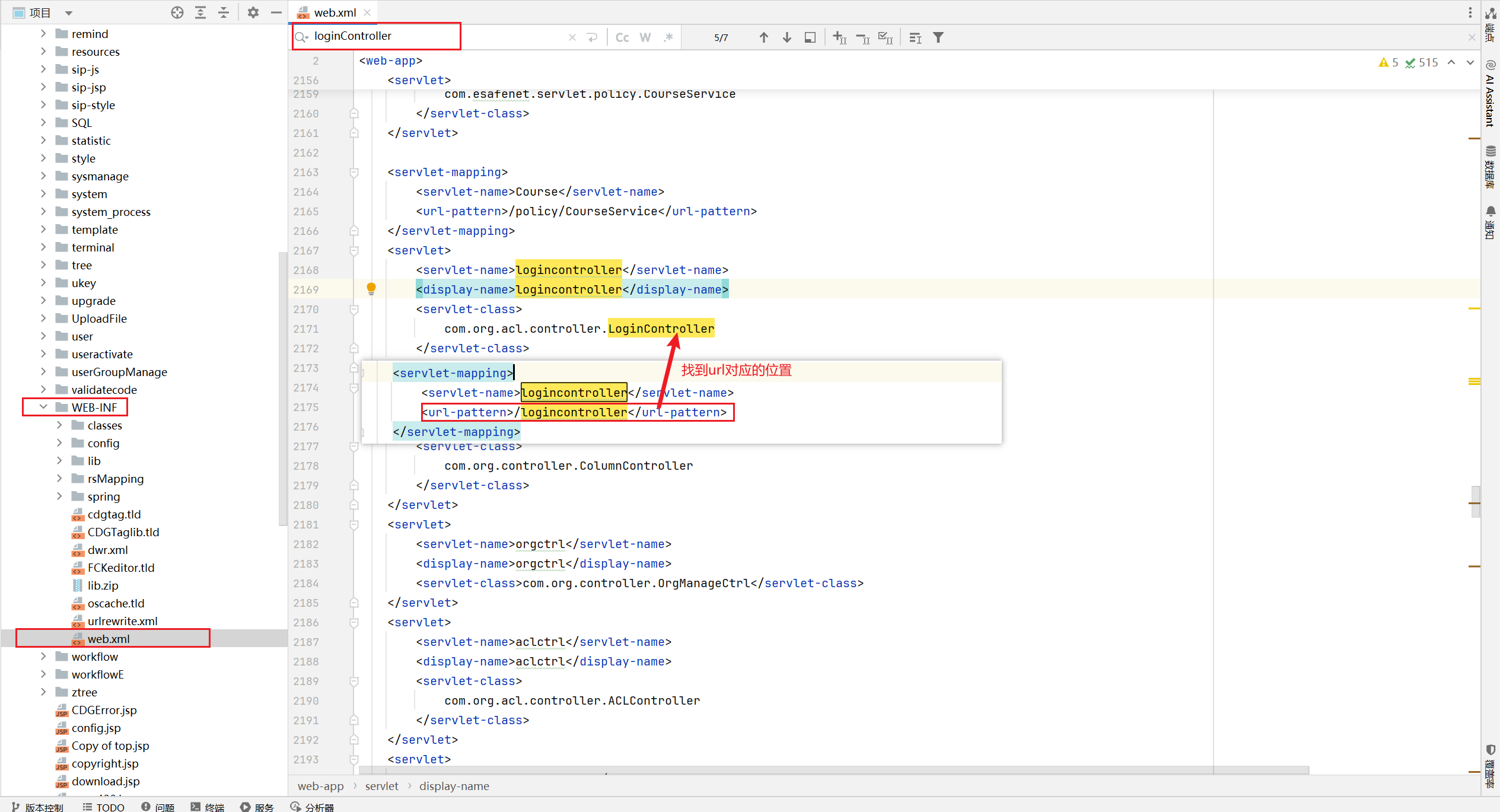Select Copy of top.jsp file
This screenshot has width=1500, height=812.
(110, 746)
